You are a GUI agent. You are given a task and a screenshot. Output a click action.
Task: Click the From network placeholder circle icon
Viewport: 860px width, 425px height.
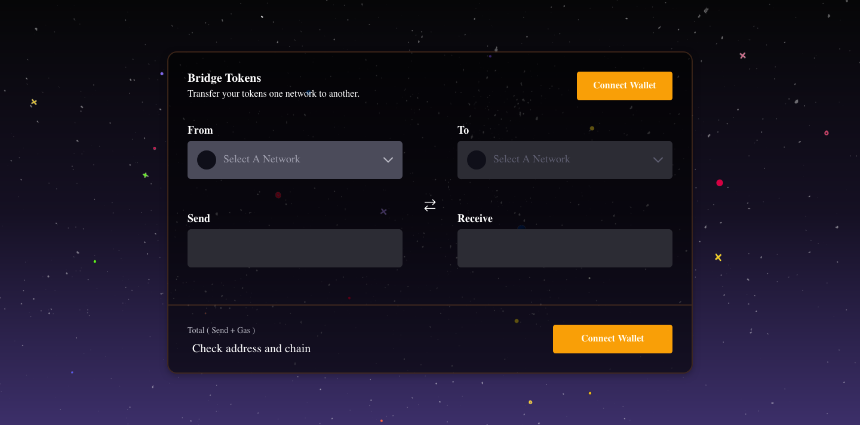click(x=206, y=160)
